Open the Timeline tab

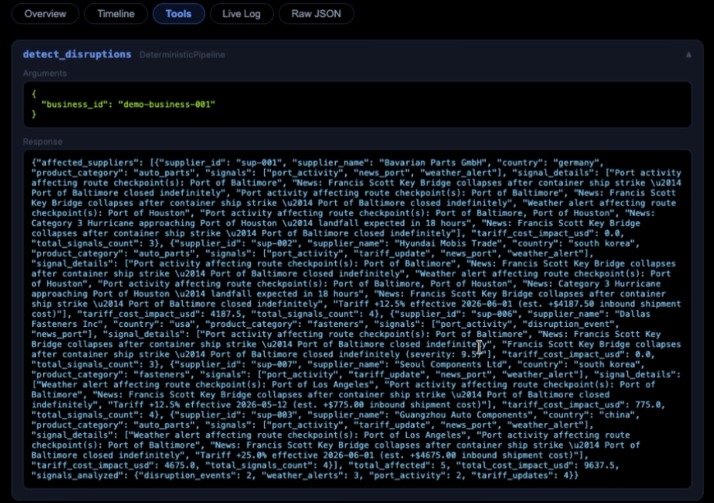point(116,14)
